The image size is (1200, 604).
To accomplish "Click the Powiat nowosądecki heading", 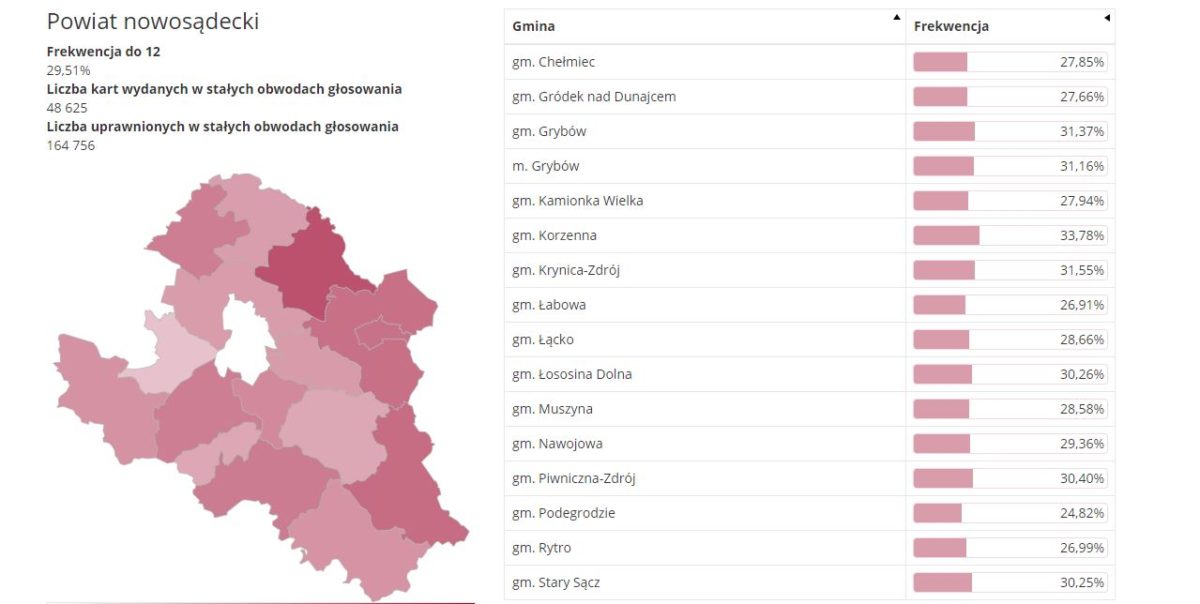I will pyautogui.click(x=153, y=22).
